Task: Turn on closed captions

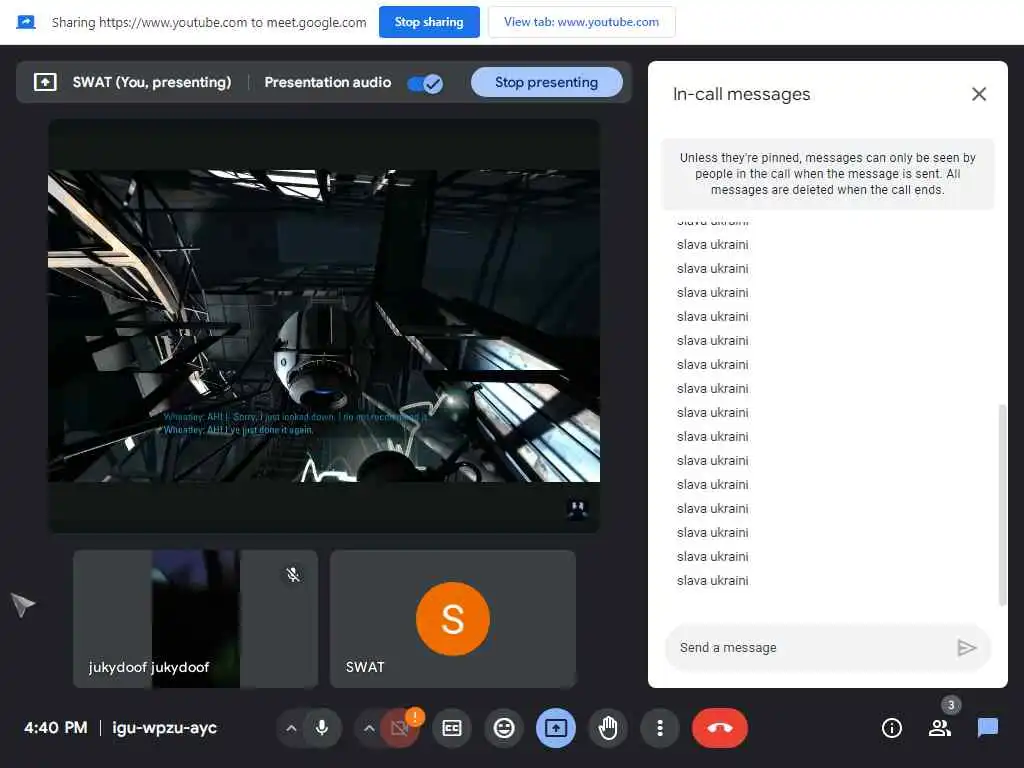Action: [x=452, y=728]
